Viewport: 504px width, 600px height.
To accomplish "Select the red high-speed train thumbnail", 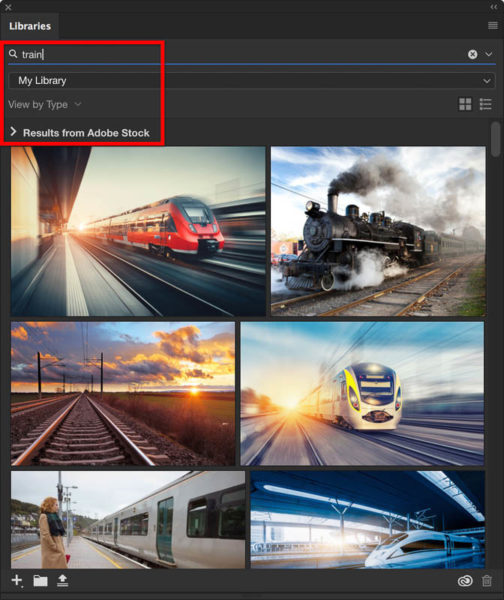I will [138, 231].
